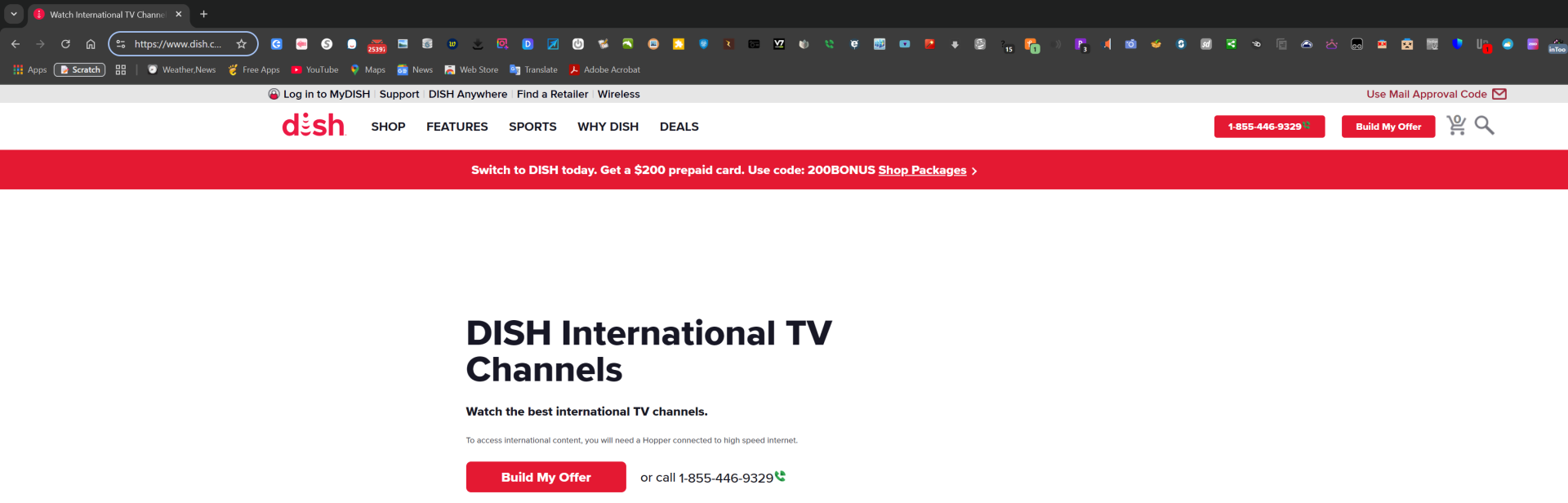Open the blue D extension icon
Screen dimensions: 1568x503
[x=528, y=44]
